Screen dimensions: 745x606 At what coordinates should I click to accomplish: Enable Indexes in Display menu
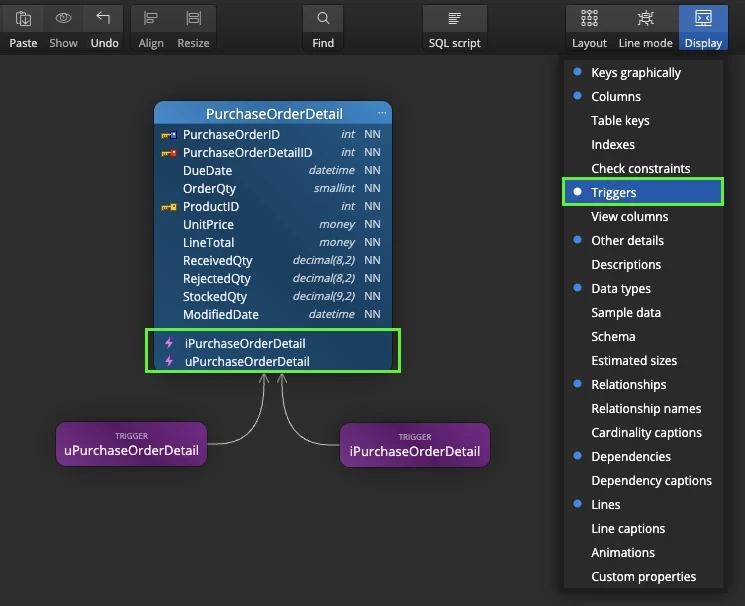(x=643, y=144)
